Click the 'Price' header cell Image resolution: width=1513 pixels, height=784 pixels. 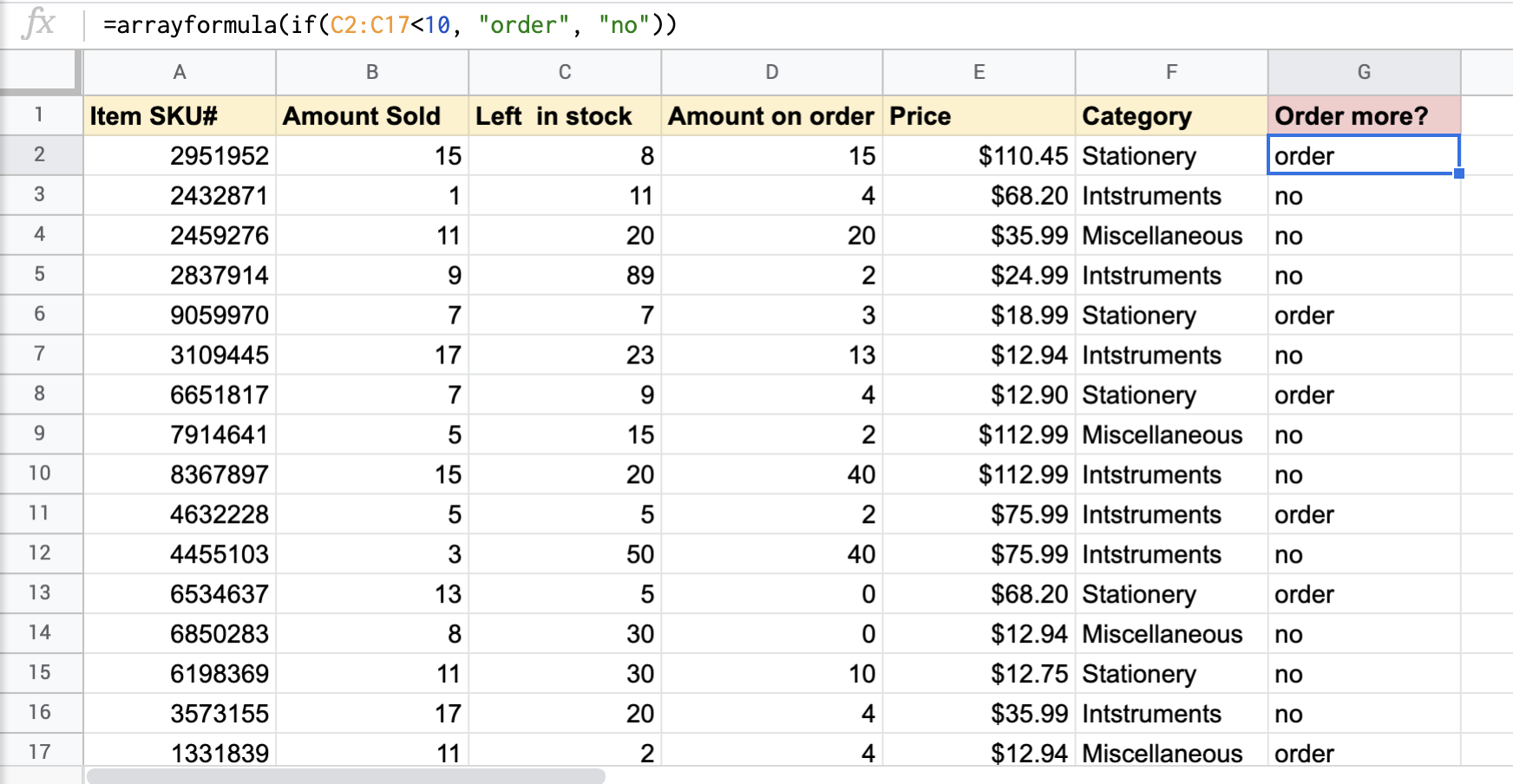click(979, 115)
